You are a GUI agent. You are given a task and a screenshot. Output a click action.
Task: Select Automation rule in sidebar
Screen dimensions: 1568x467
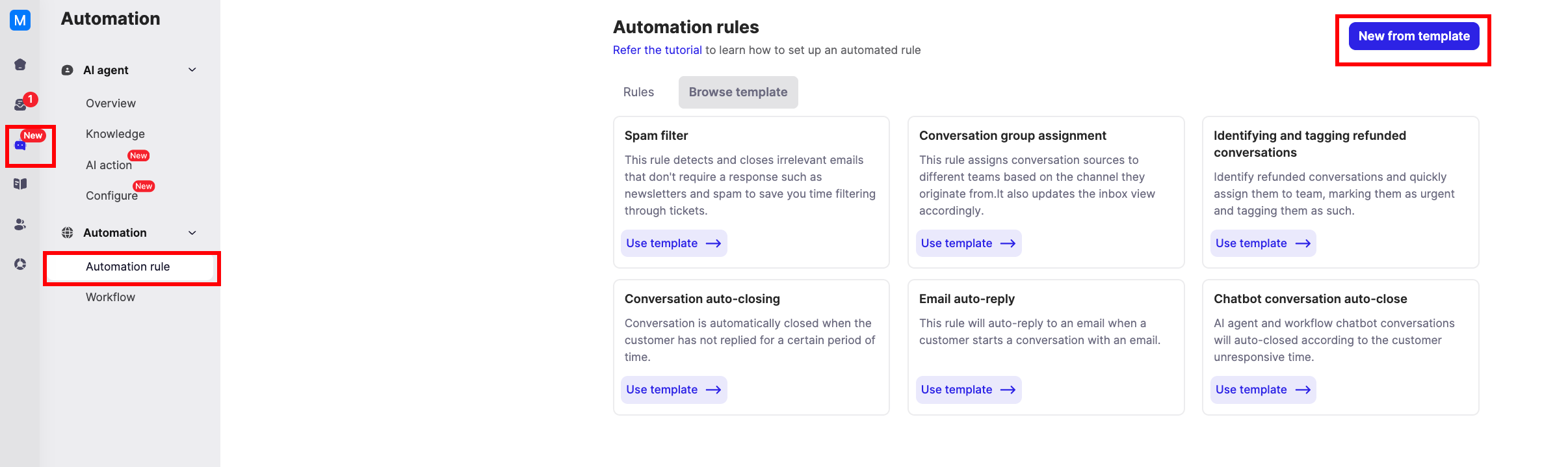click(131, 267)
